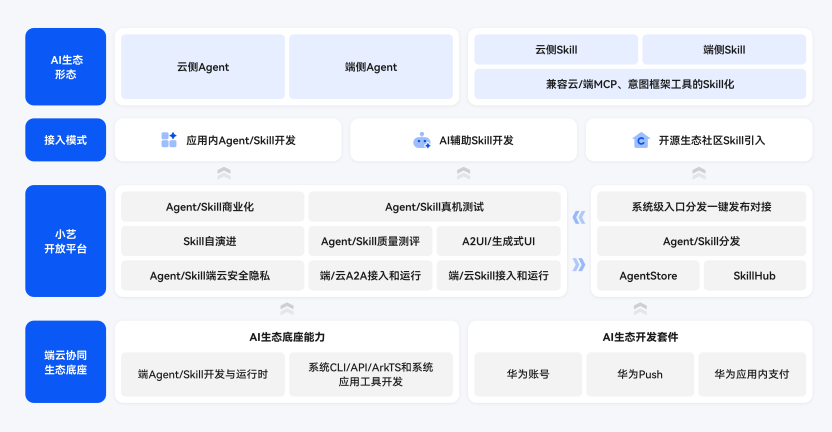Select the Agent/Skill端云安全隐私 box
This screenshot has width=832, height=432.
(x=212, y=275)
